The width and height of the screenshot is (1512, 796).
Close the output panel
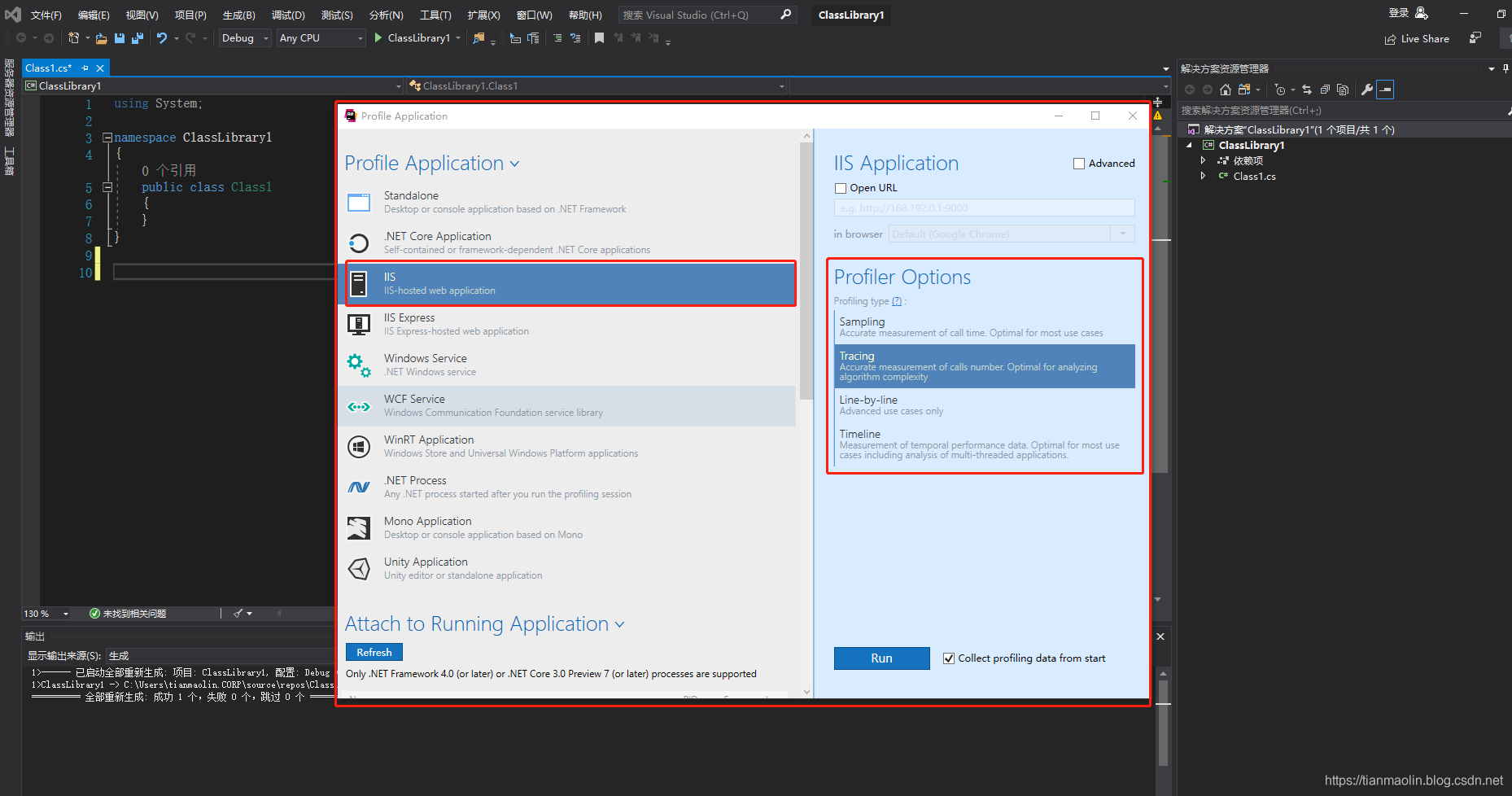pos(1160,636)
